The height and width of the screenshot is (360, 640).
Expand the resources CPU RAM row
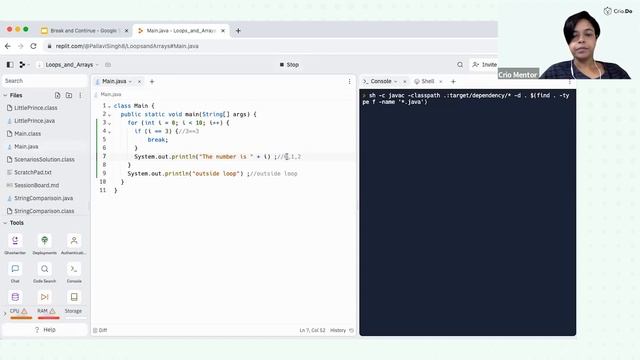coord(5,313)
